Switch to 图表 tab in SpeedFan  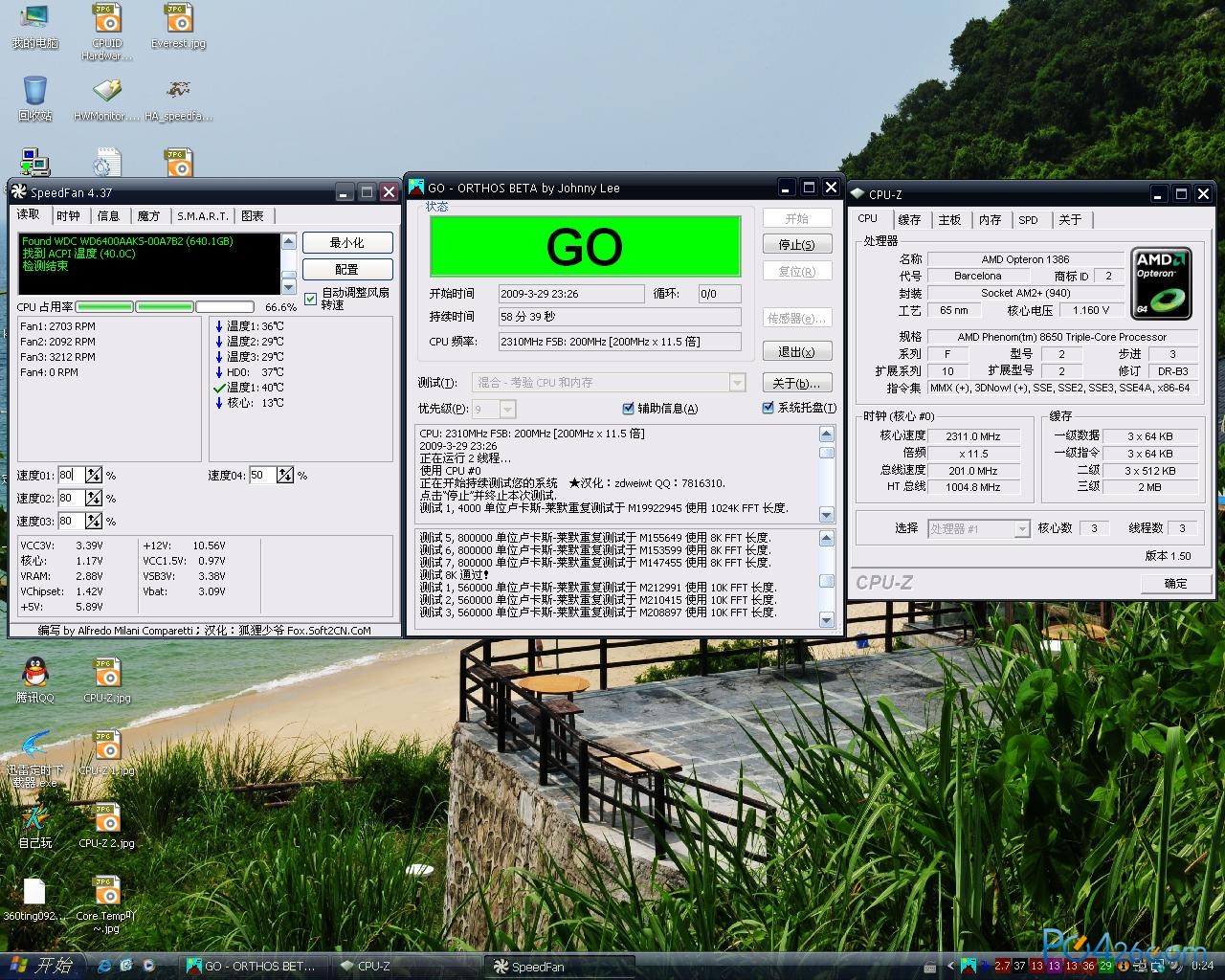[253, 216]
